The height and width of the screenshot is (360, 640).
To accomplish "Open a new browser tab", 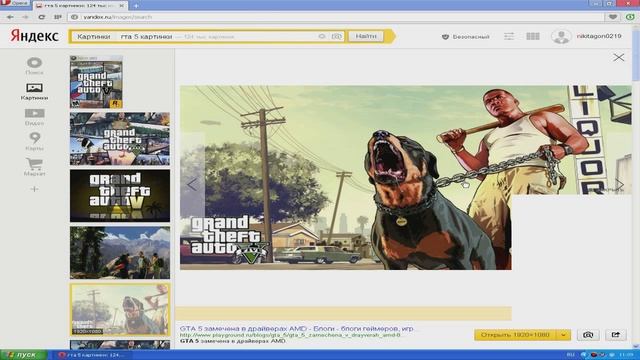I will click(136, 6).
